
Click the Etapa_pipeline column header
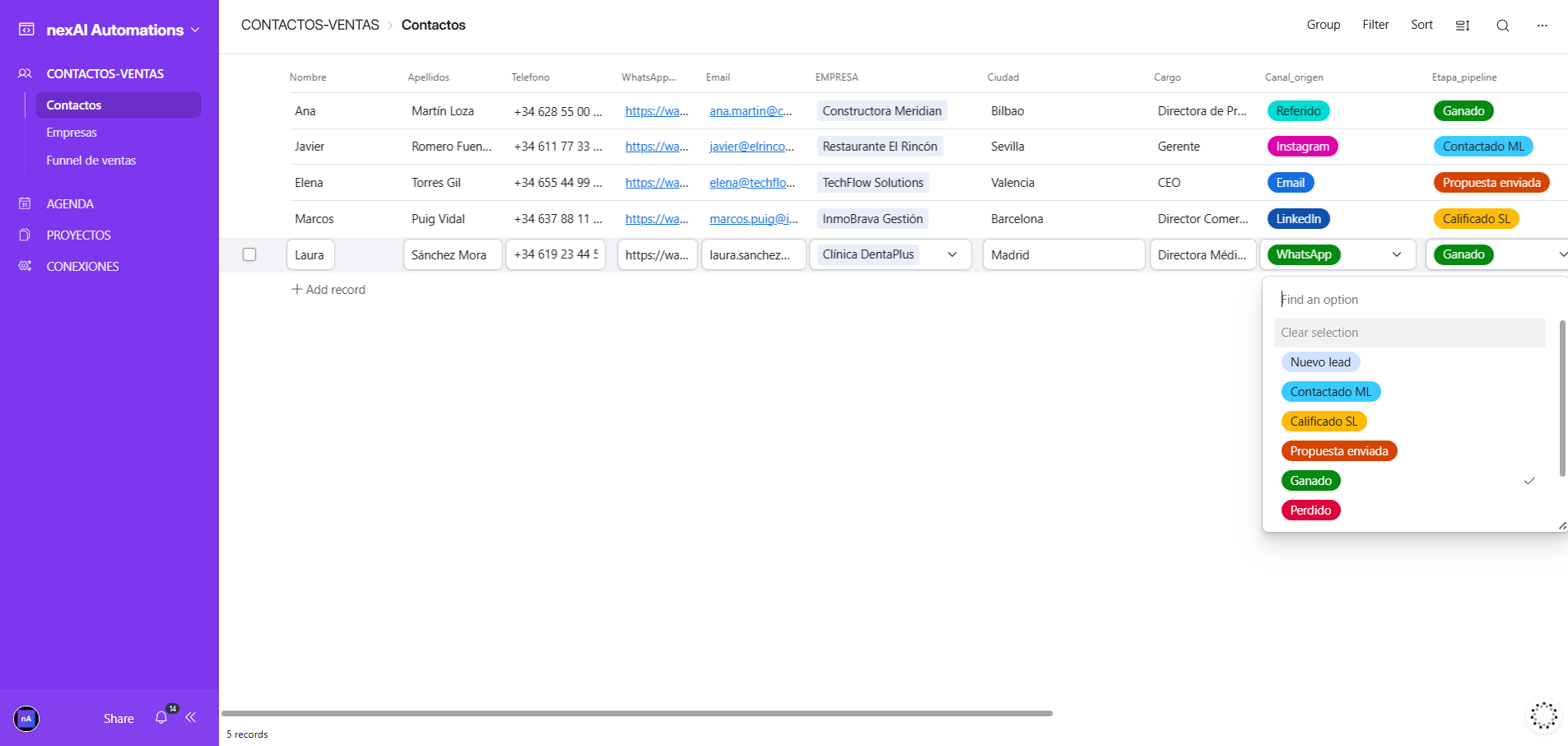[x=1464, y=77]
